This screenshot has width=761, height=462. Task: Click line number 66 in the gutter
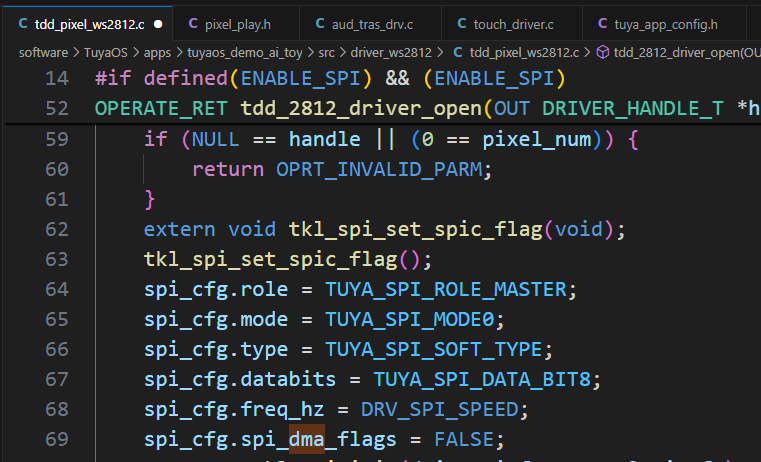click(x=57, y=349)
